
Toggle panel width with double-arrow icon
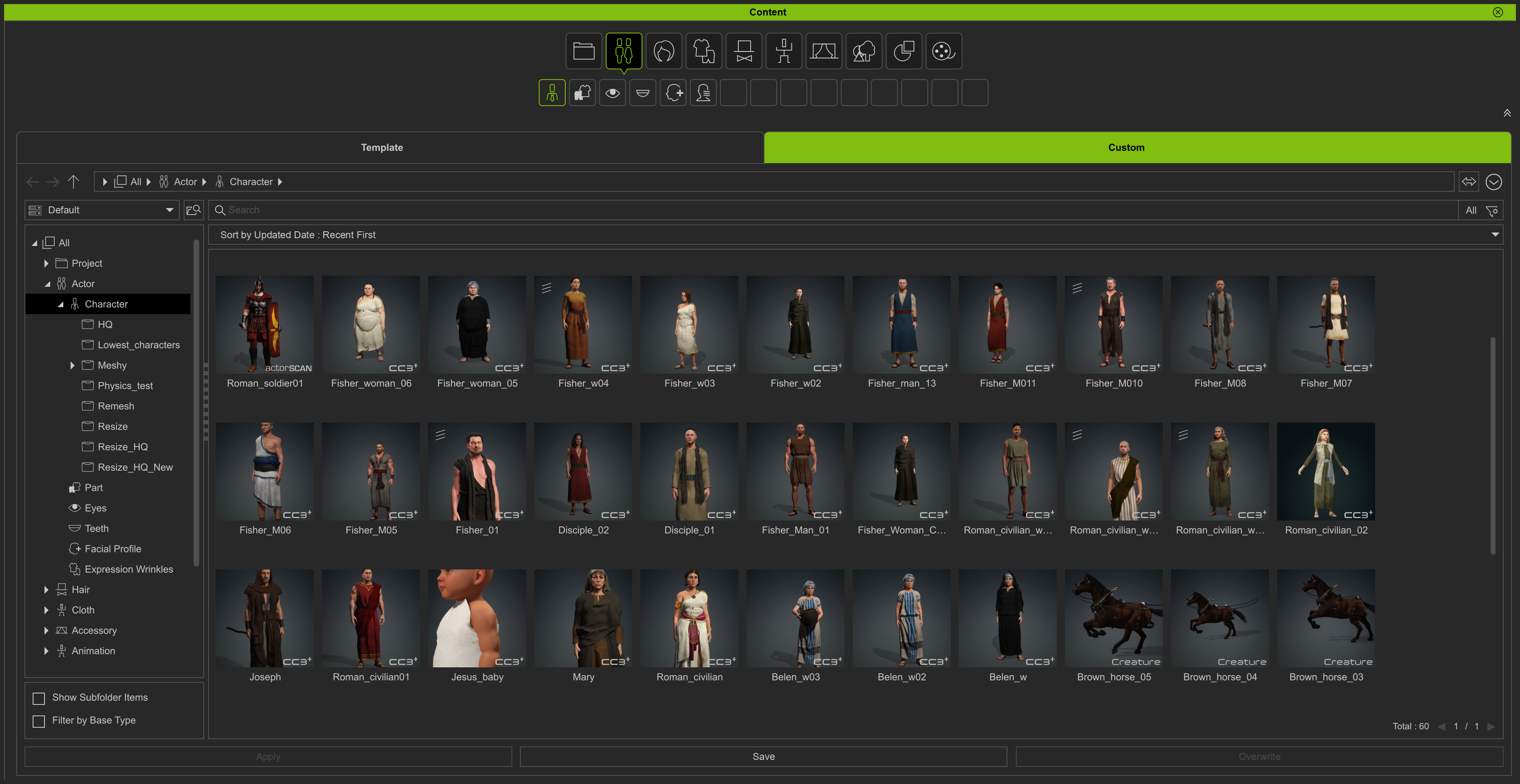(x=1469, y=182)
